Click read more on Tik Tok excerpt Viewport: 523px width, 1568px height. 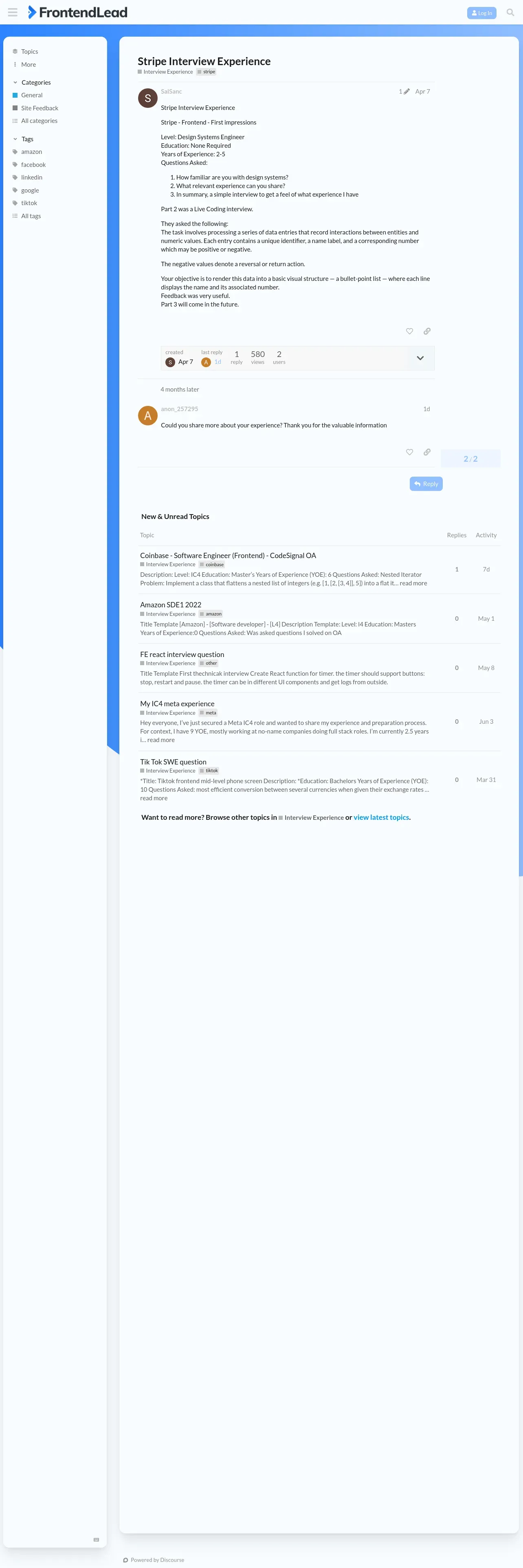[x=154, y=798]
